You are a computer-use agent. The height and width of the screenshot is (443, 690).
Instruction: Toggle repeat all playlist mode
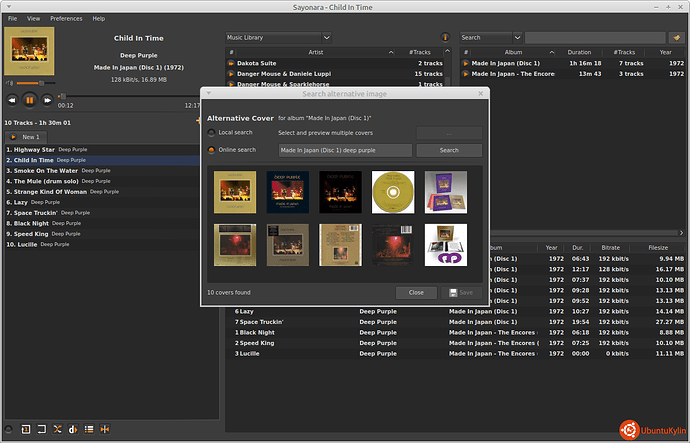click(x=42, y=429)
